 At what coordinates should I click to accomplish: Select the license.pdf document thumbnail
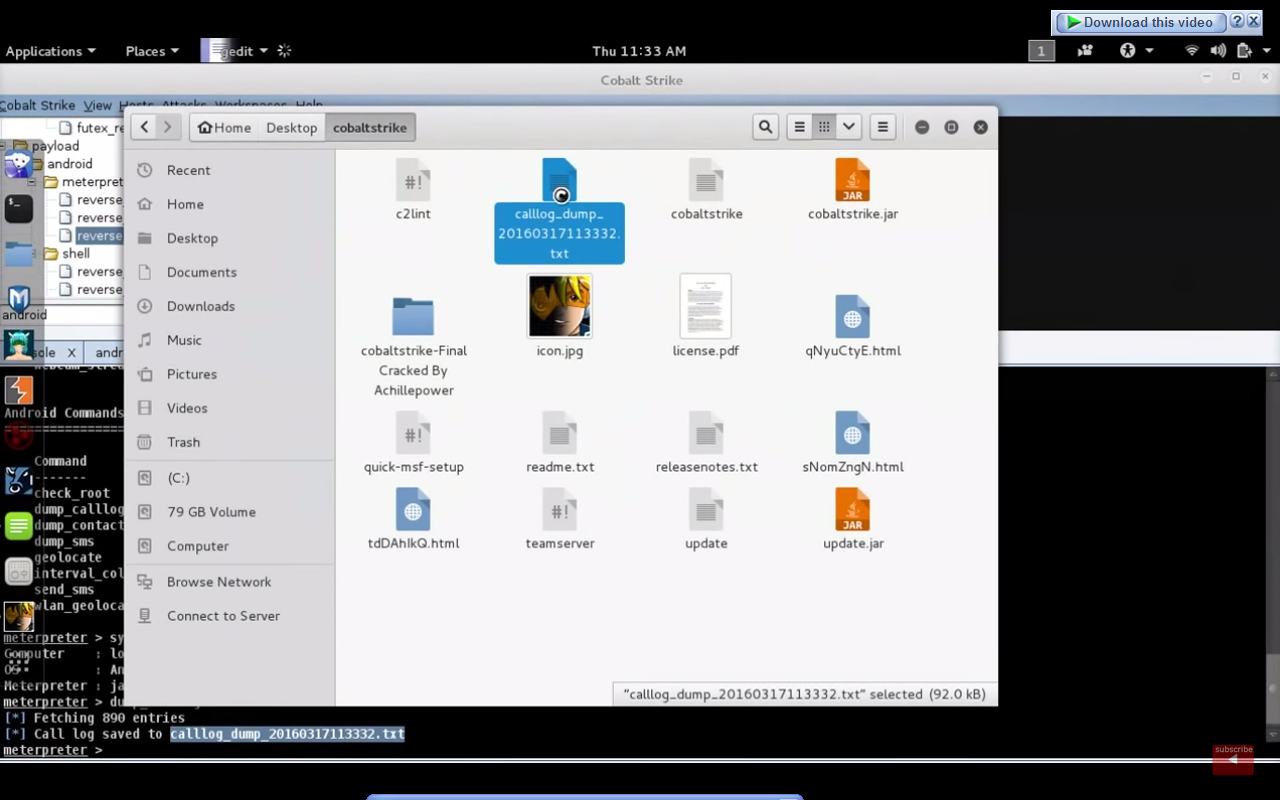706,306
